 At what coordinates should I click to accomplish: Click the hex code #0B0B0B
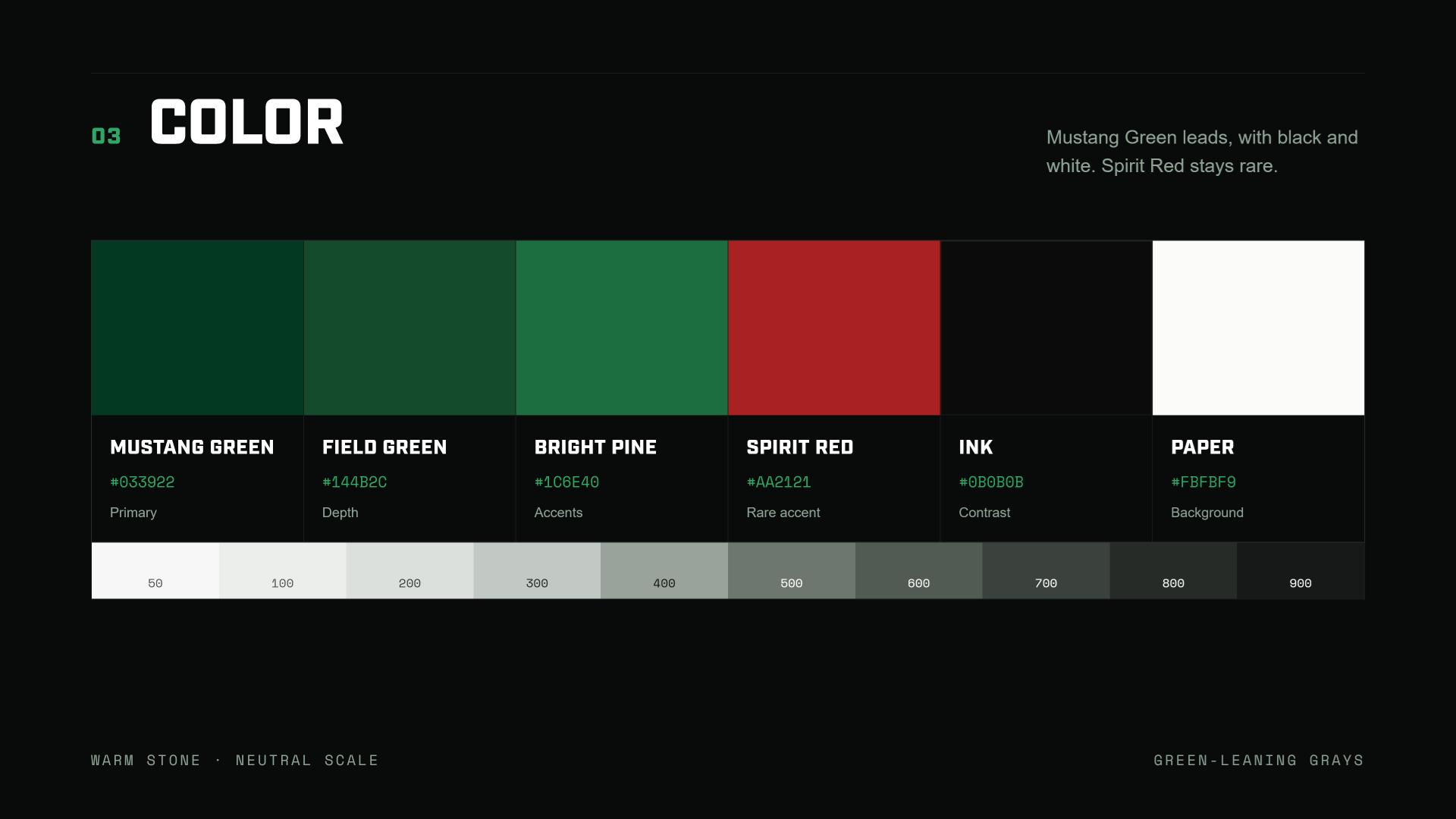click(x=991, y=482)
